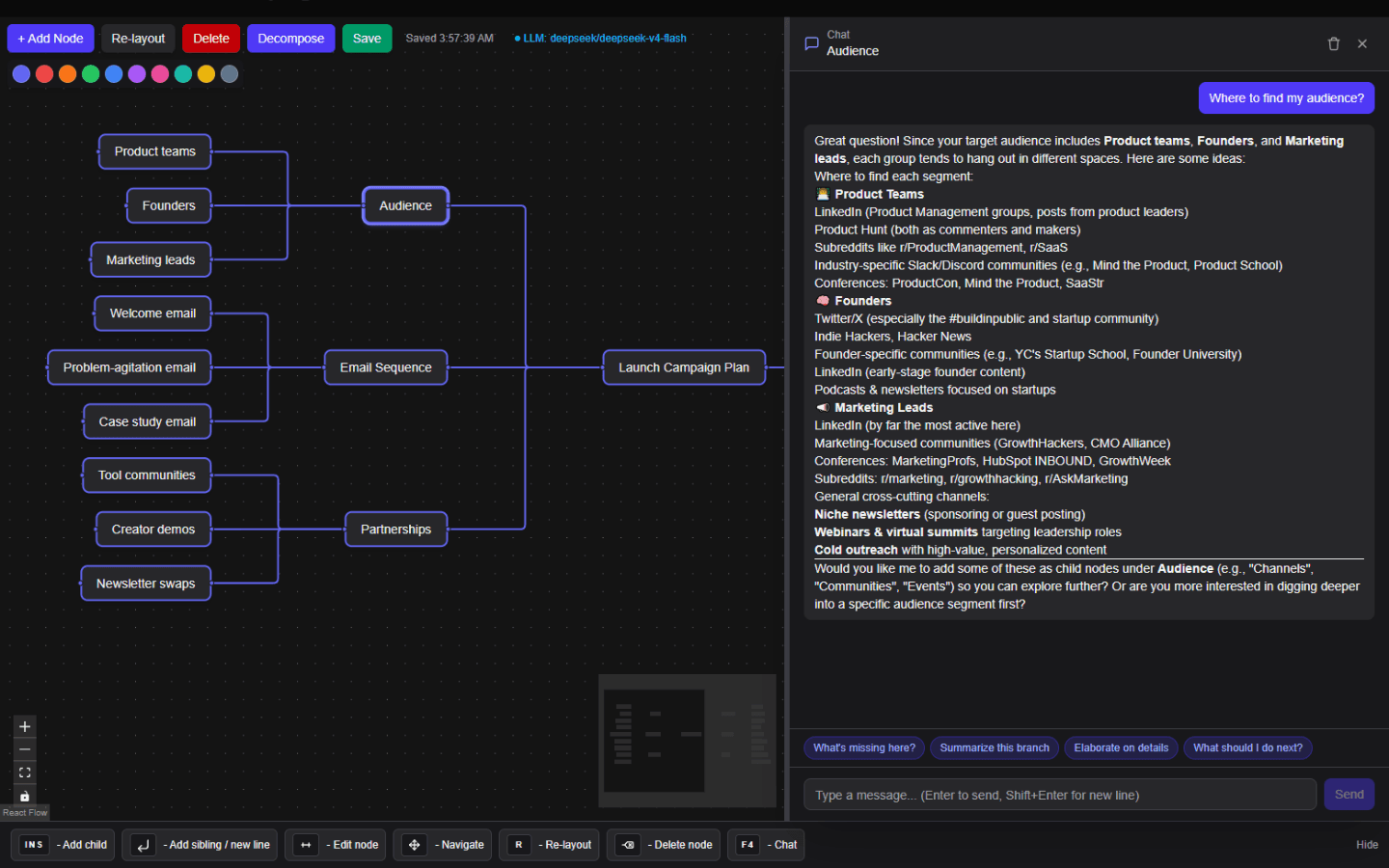Click the 'What's missing here?' suggestion chip
1389x868 pixels.
(x=864, y=748)
